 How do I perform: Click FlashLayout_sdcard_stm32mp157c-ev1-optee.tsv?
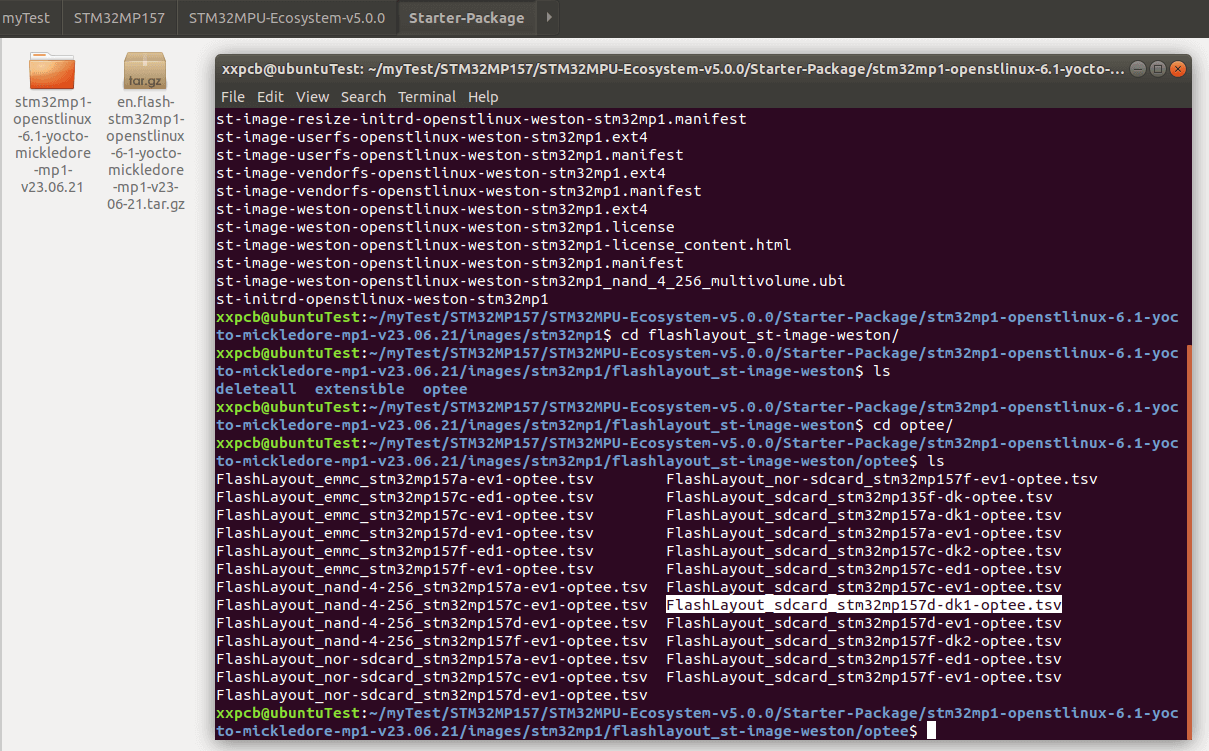pos(864,587)
